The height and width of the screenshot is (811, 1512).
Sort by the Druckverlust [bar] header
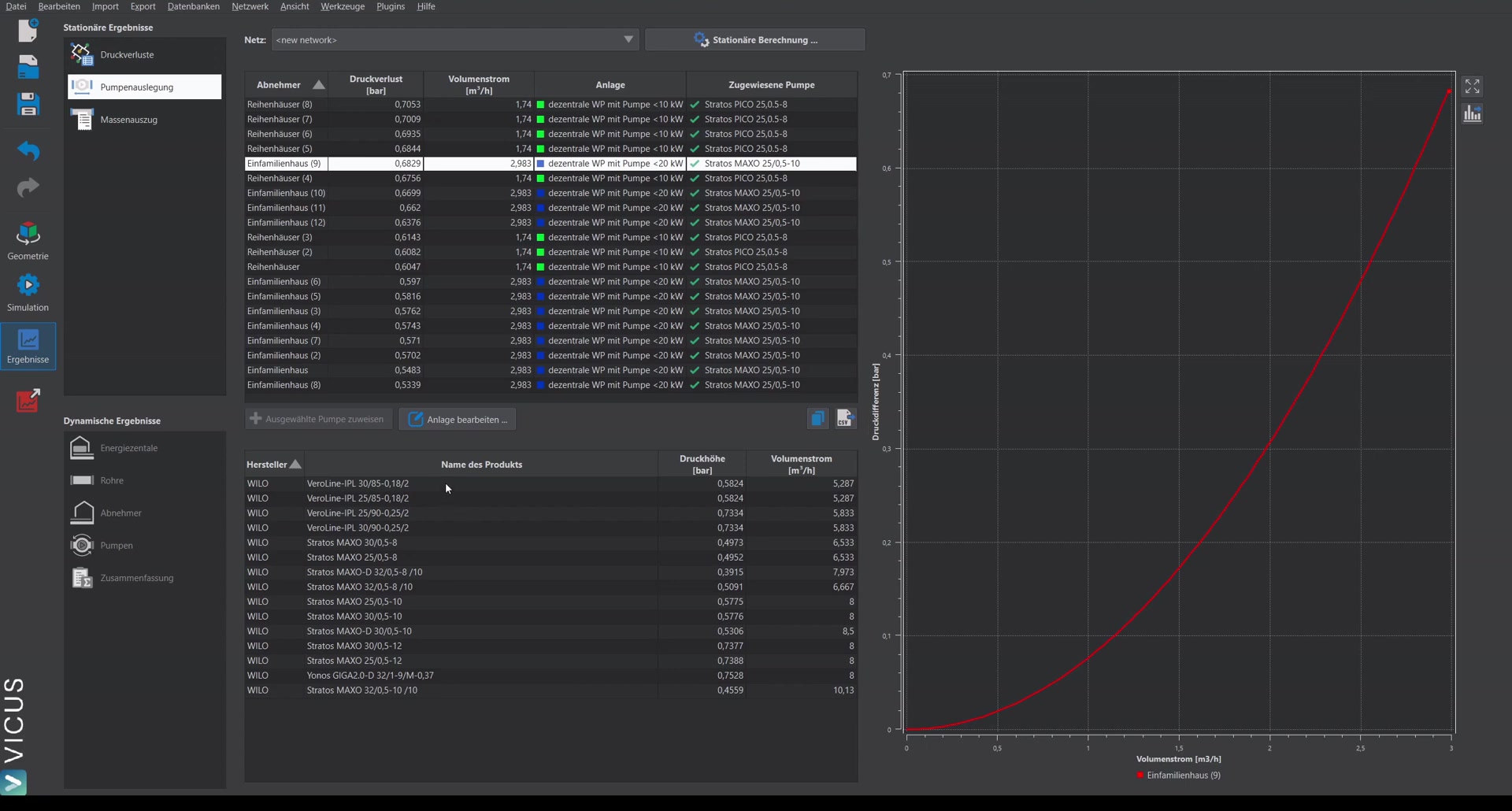coord(376,84)
